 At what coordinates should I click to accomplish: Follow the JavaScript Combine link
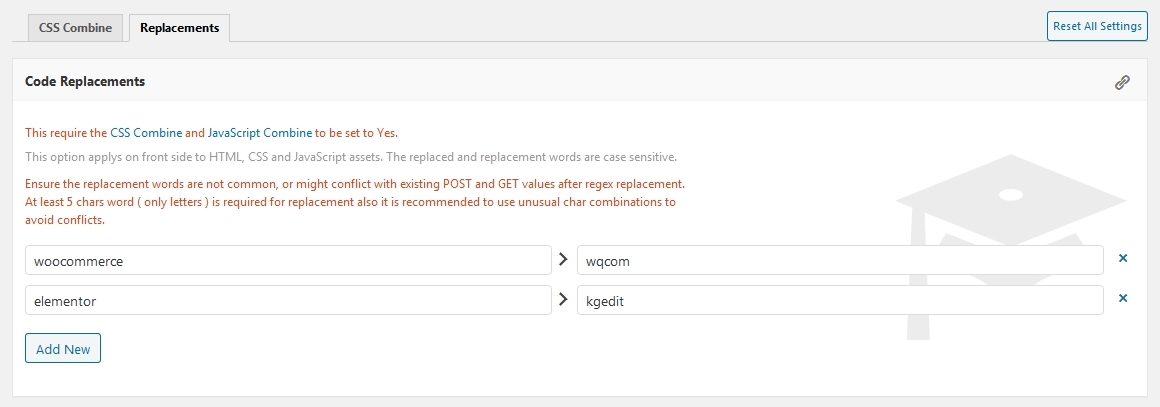coord(260,133)
